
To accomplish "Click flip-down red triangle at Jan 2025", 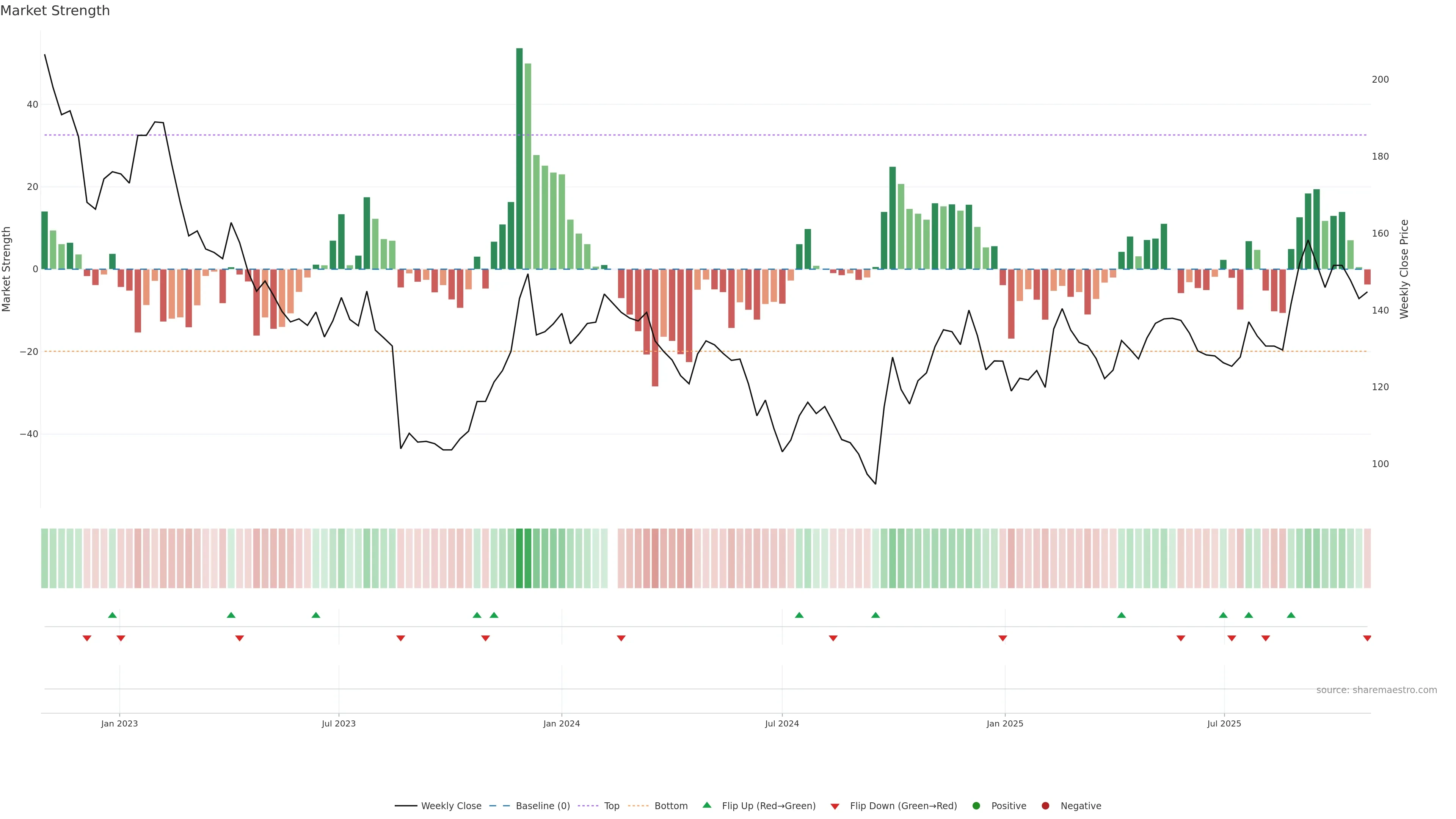I will point(1003,638).
